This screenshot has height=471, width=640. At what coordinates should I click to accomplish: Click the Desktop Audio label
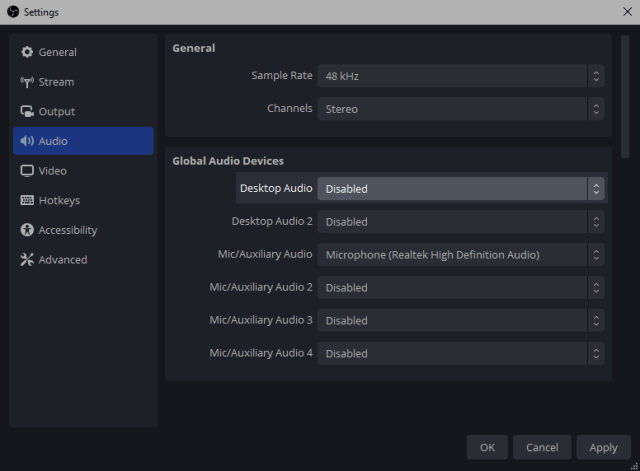276,188
